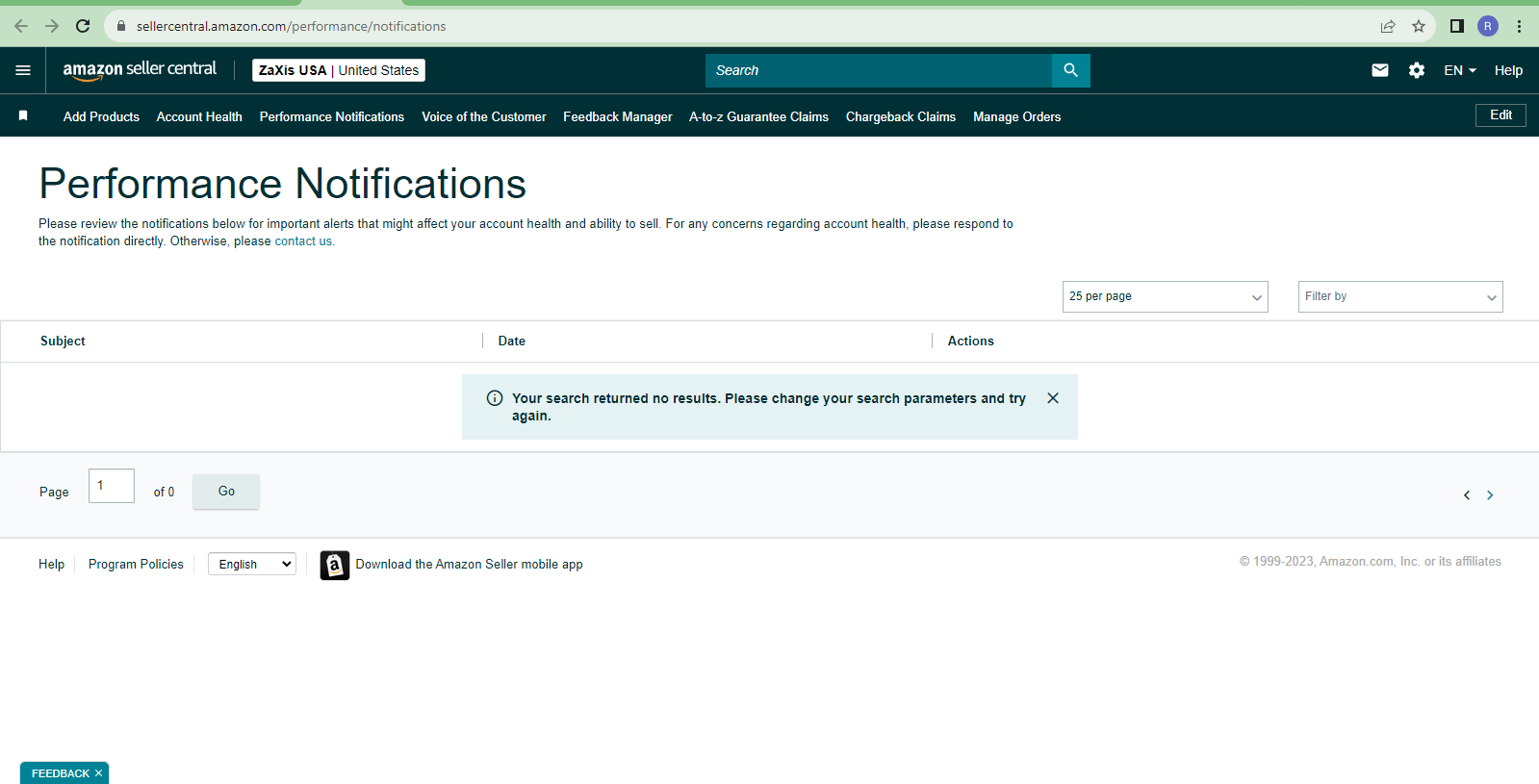
Task: Open the 25 per page dropdown
Action: coord(1166,296)
